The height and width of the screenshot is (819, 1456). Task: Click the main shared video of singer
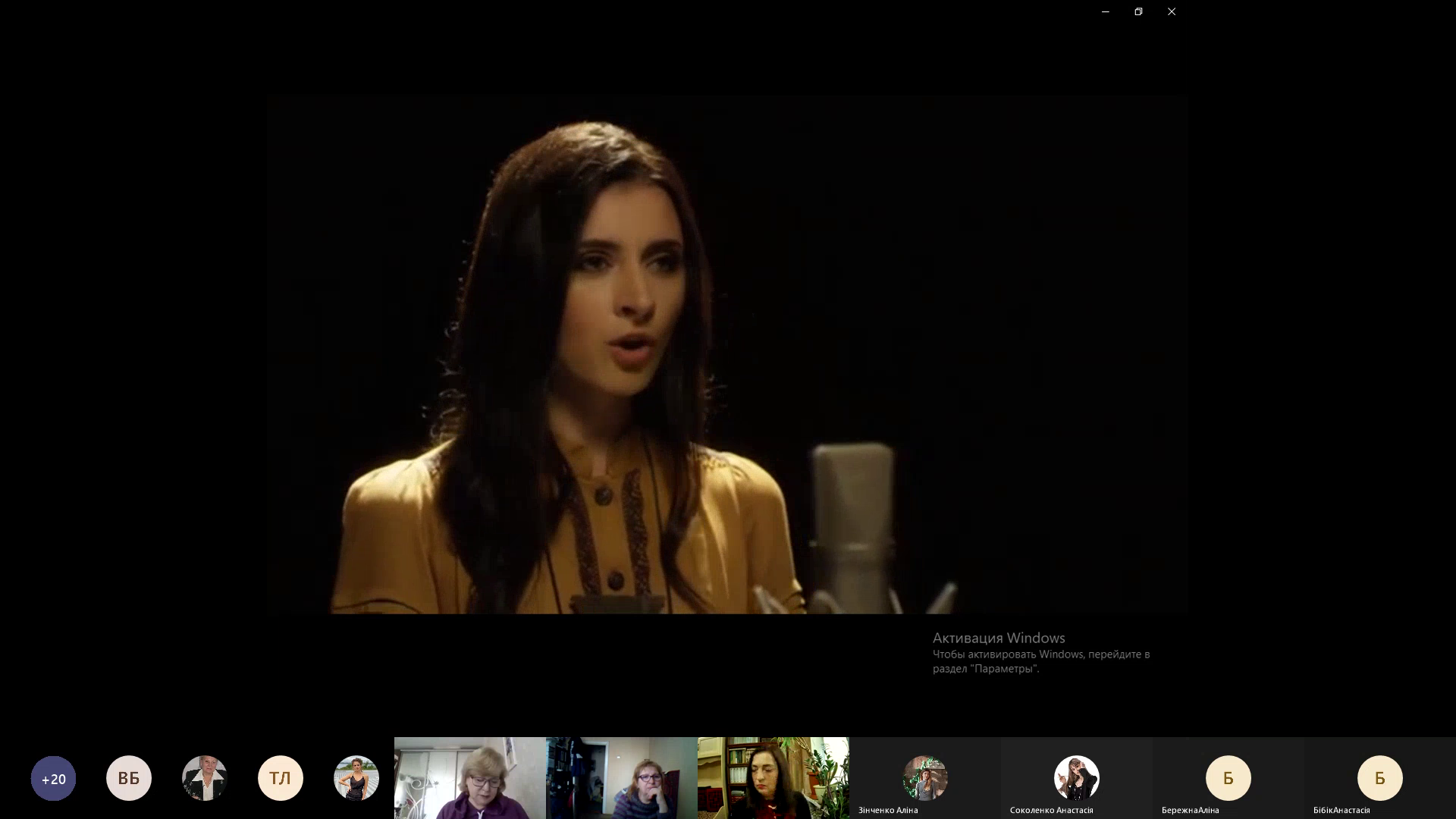727,356
